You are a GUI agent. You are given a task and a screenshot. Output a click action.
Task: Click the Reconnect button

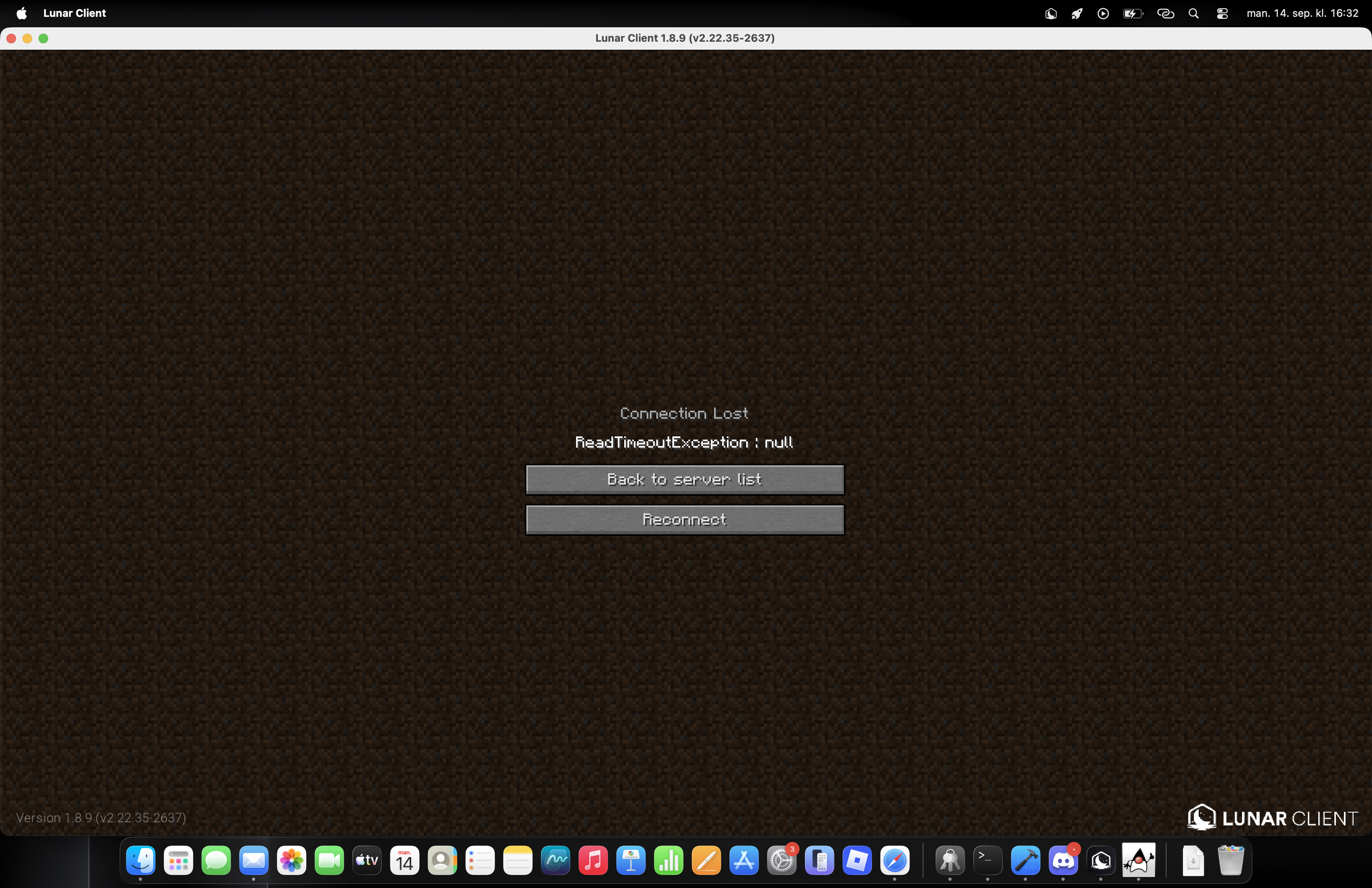[685, 520]
